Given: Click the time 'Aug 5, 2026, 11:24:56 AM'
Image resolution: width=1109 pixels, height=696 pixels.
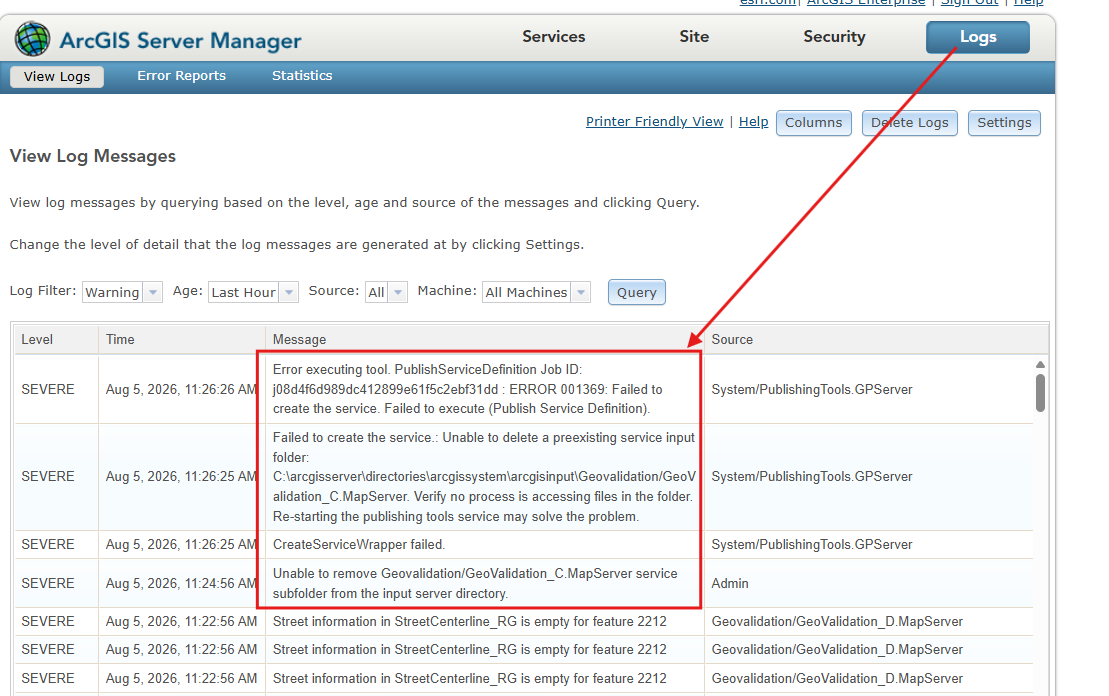Looking at the screenshot, I should coord(181,584).
